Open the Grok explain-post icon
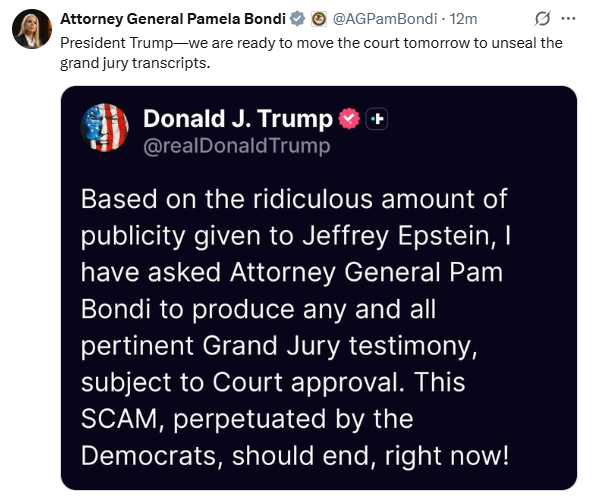Viewport: 594px width, 500px height. 542,18
